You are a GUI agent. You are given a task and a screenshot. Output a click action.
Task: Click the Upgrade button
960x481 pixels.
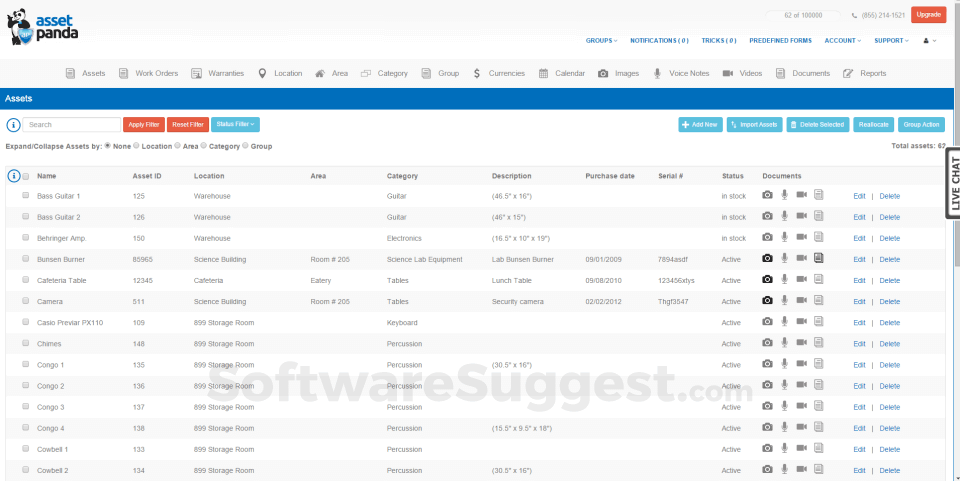point(928,15)
